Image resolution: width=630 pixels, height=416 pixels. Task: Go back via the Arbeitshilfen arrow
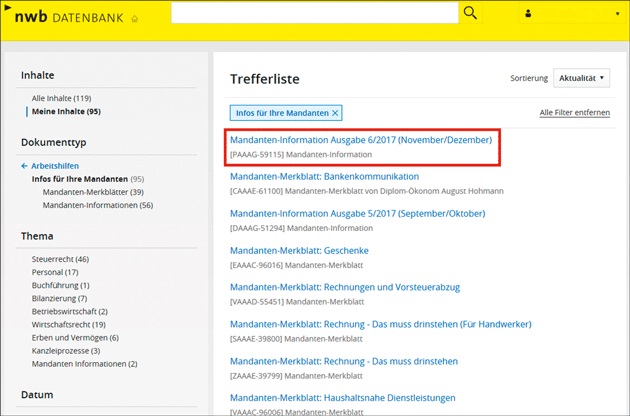click(25, 166)
